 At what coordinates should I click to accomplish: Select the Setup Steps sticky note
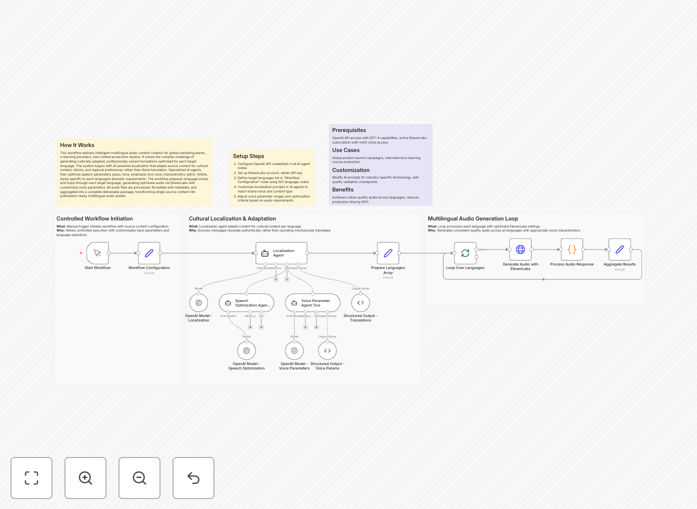(272, 177)
